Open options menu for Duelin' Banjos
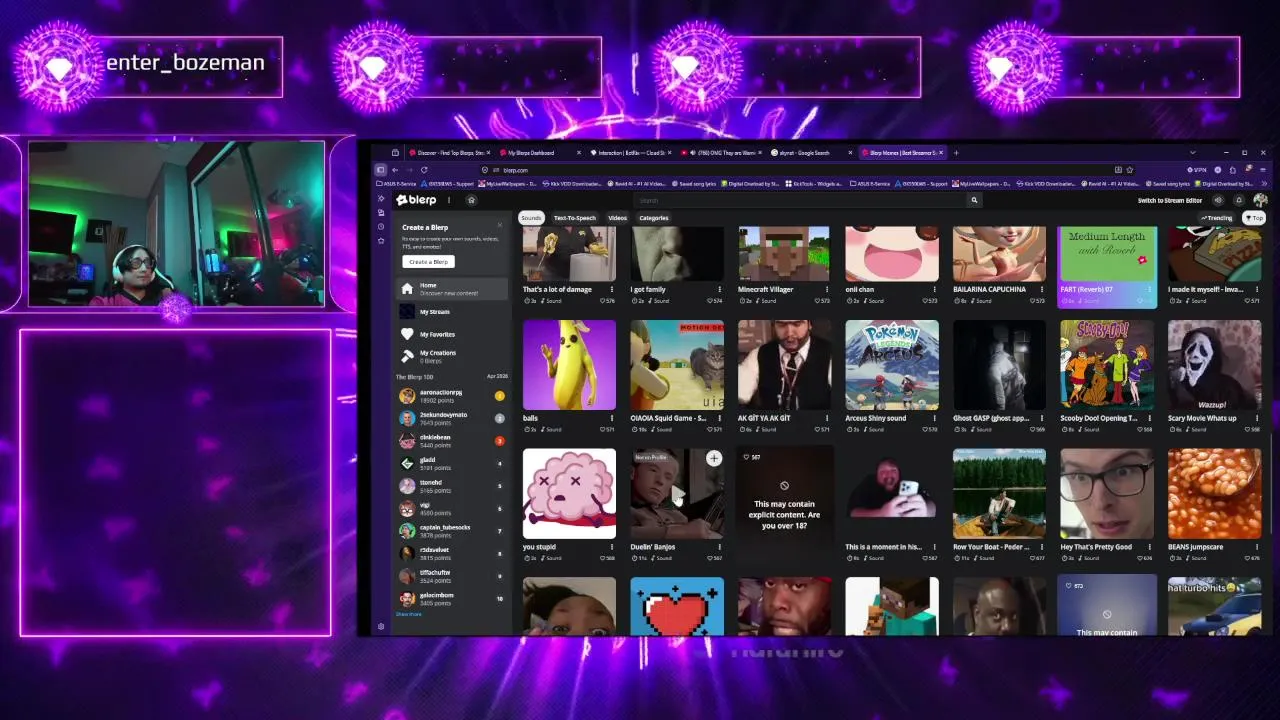 [719, 547]
